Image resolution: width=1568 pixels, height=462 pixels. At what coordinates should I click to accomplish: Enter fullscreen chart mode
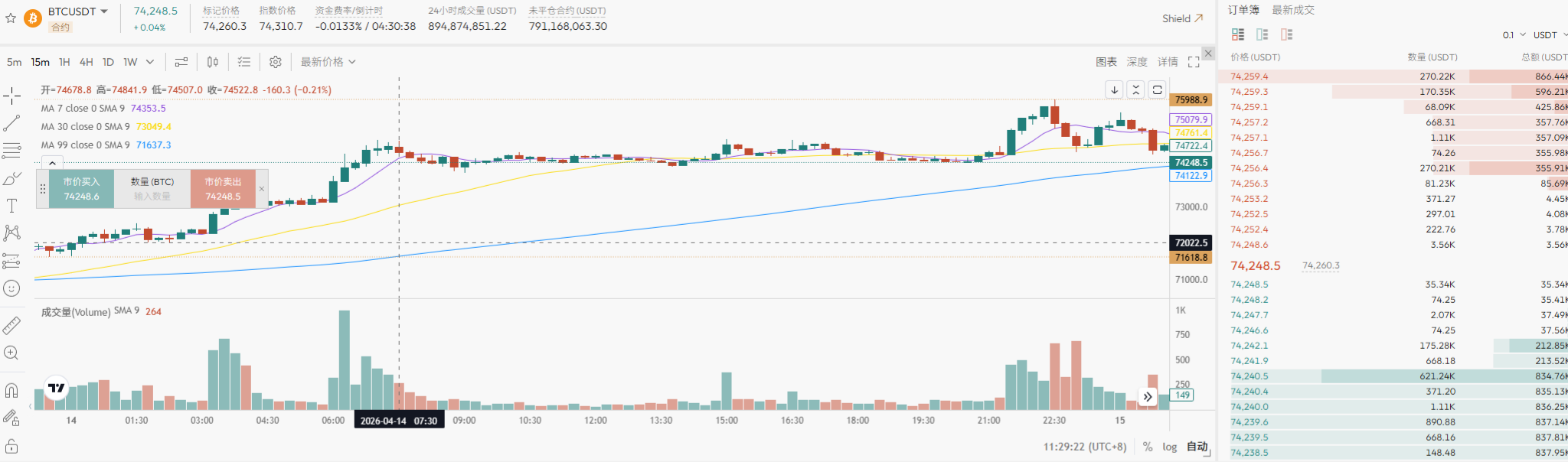tap(1194, 62)
